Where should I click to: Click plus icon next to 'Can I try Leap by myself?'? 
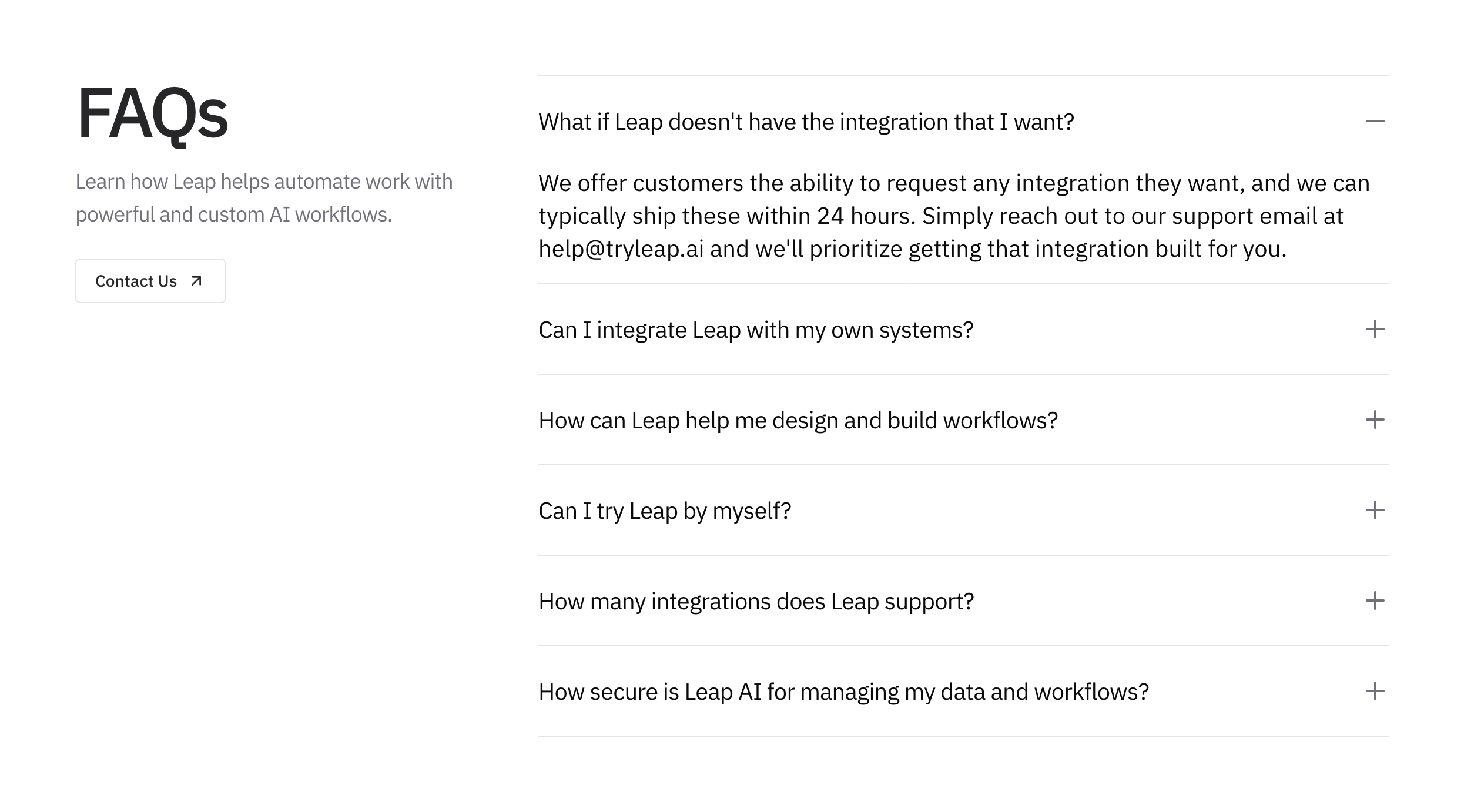[1375, 511]
